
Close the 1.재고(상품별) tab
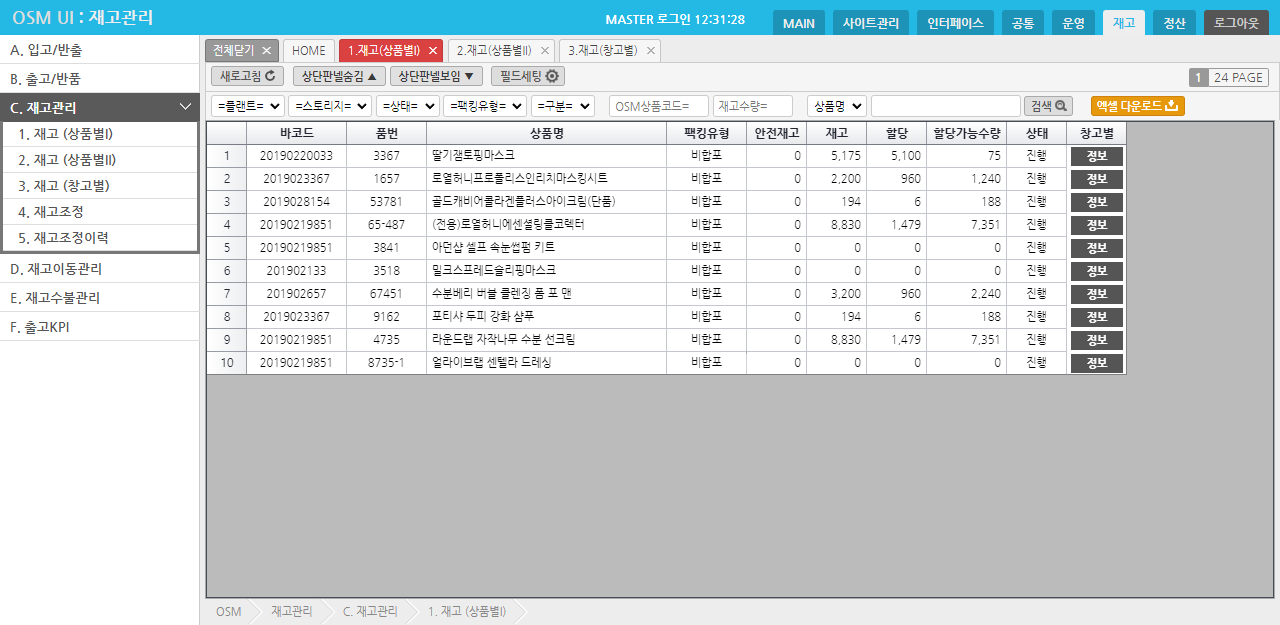point(433,51)
